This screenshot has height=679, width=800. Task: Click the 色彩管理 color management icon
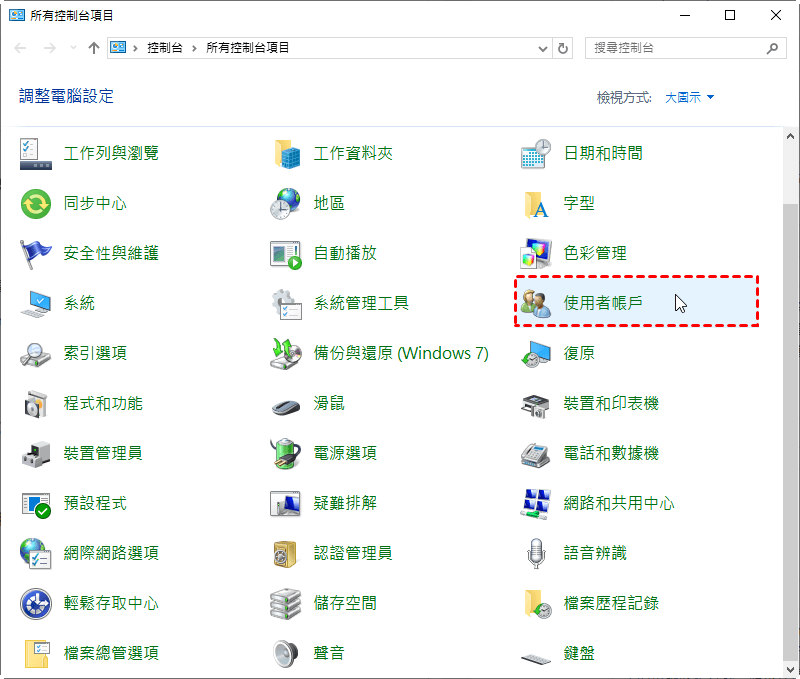click(x=536, y=253)
